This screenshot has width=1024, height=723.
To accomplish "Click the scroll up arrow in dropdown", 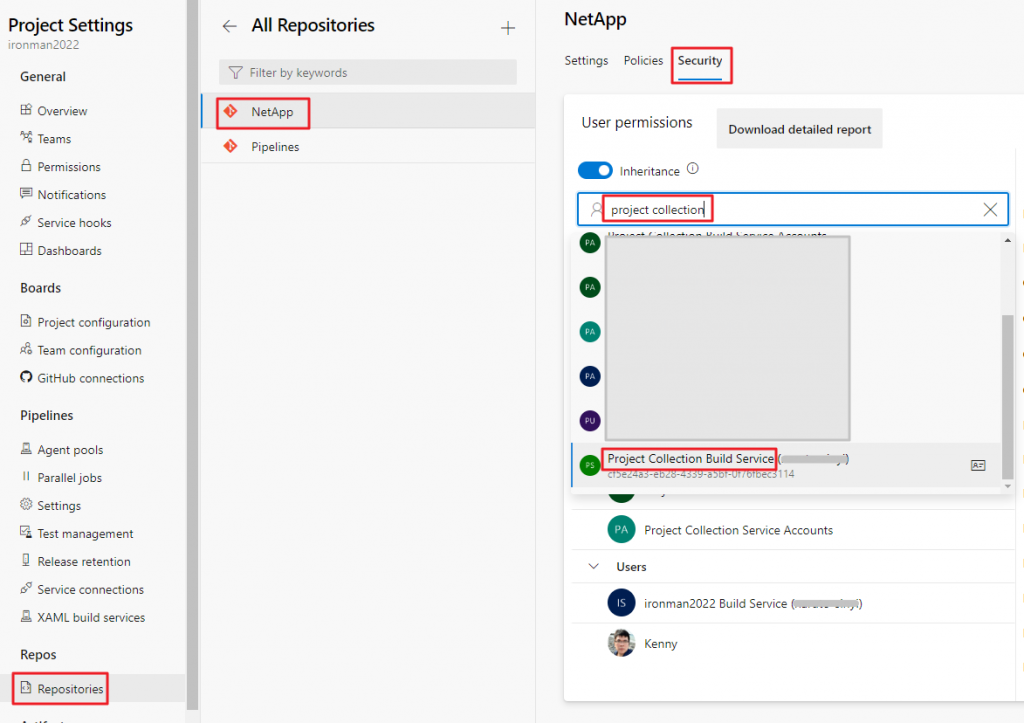I will [1008, 241].
